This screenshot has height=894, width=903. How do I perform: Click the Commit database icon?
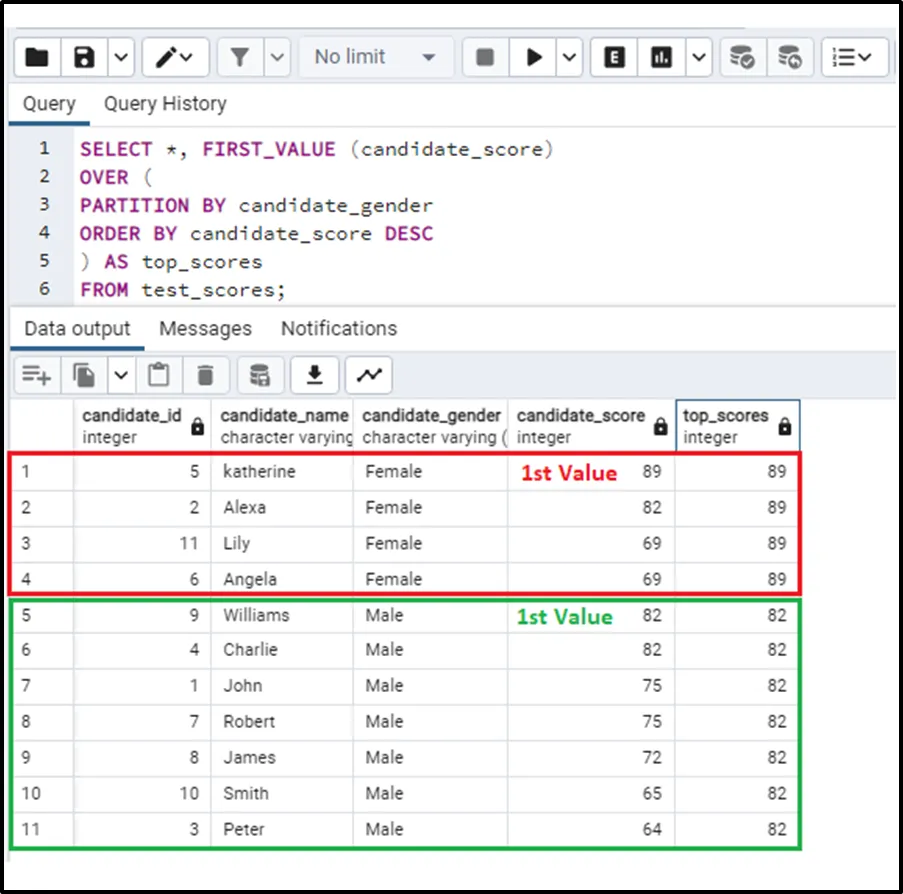tap(742, 57)
